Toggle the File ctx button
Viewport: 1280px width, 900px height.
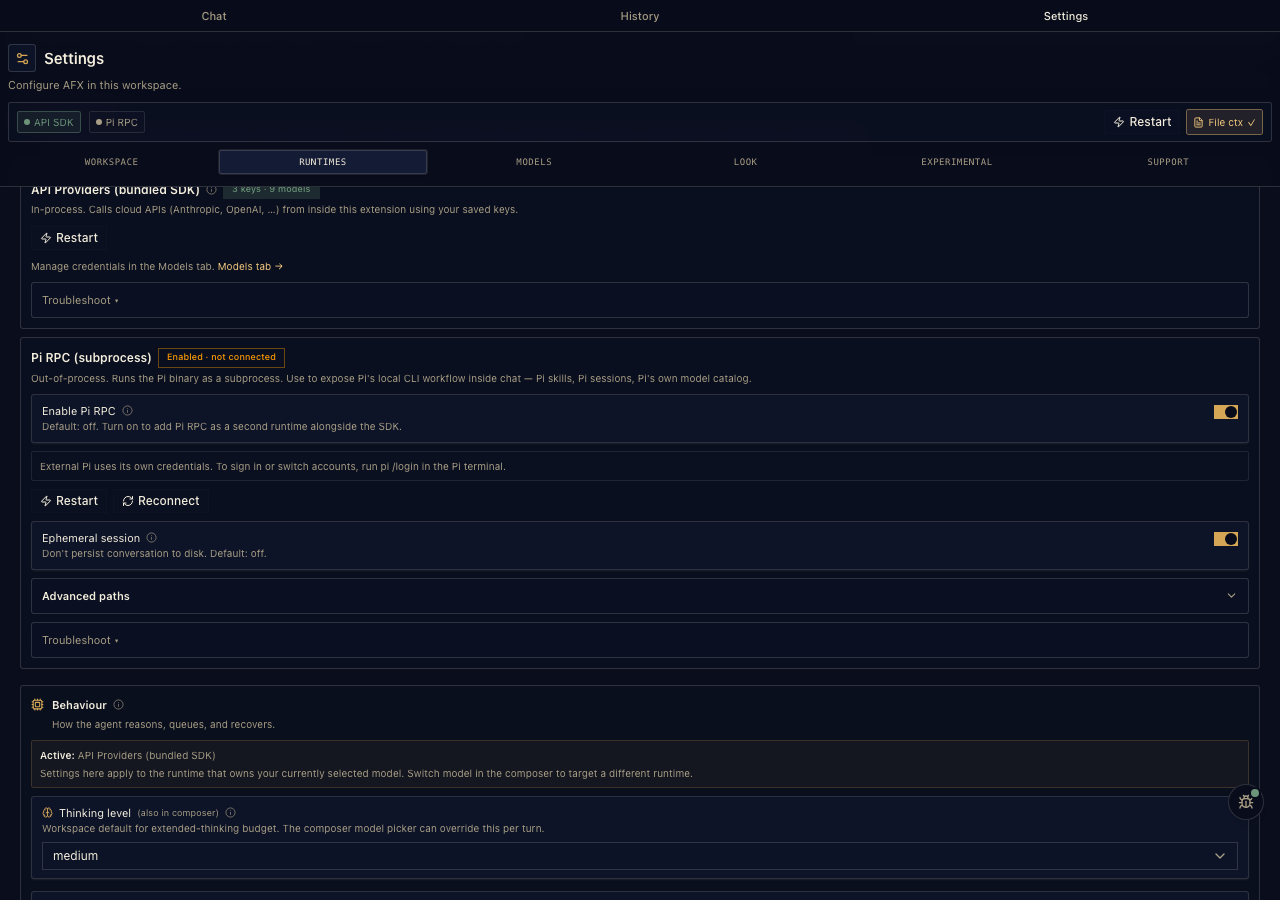click(1224, 122)
